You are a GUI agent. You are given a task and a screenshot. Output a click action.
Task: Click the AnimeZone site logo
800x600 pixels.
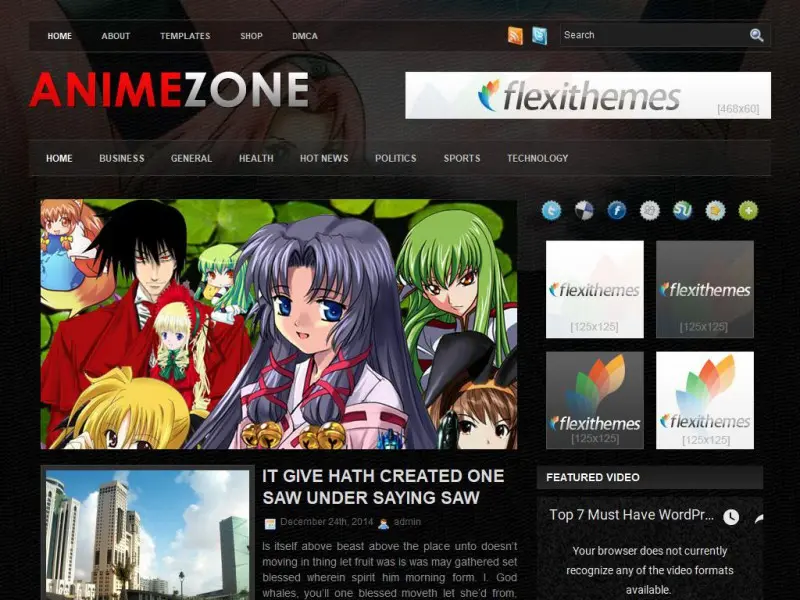click(x=169, y=90)
